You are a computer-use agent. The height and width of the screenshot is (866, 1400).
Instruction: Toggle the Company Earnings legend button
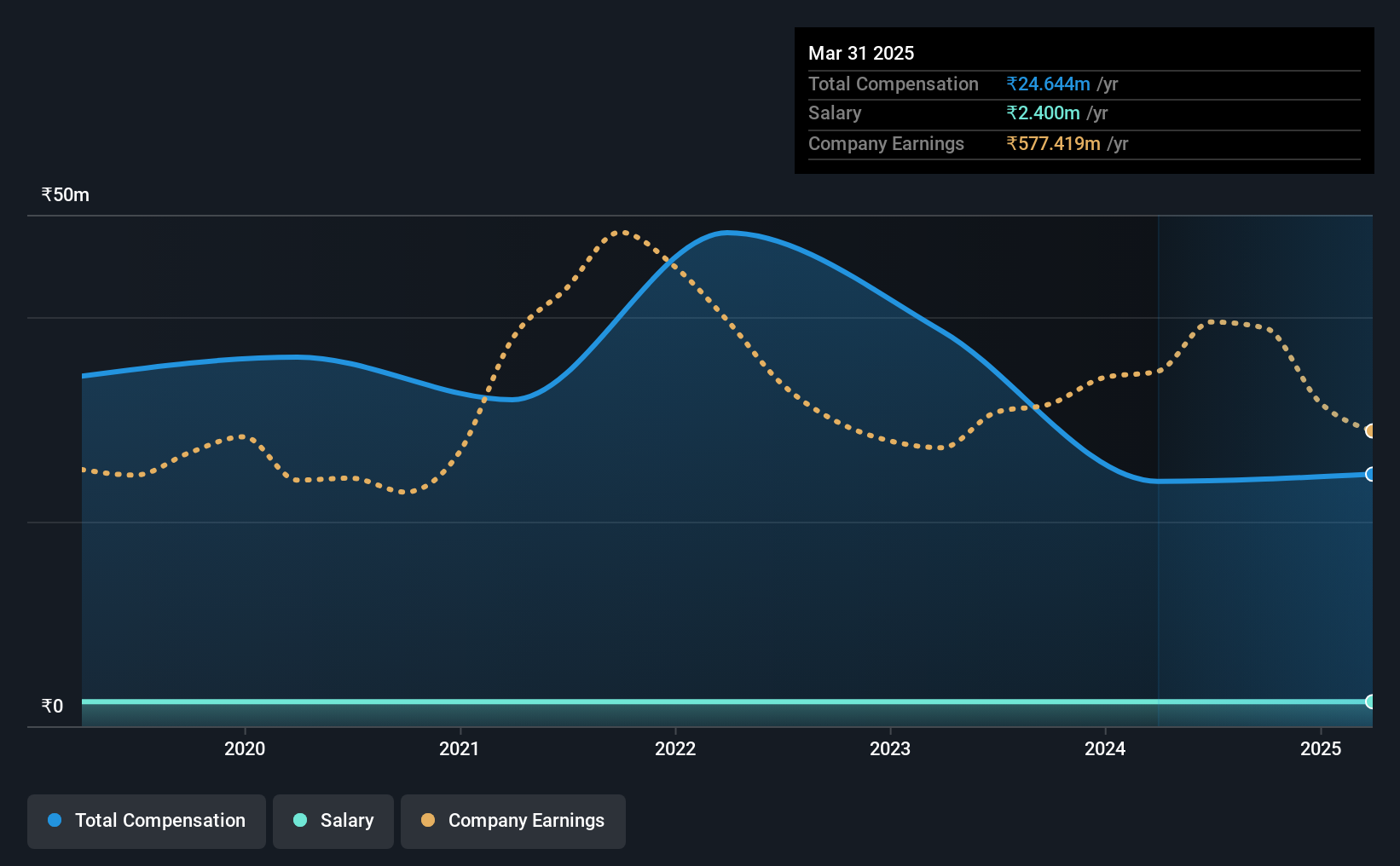[513, 821]
